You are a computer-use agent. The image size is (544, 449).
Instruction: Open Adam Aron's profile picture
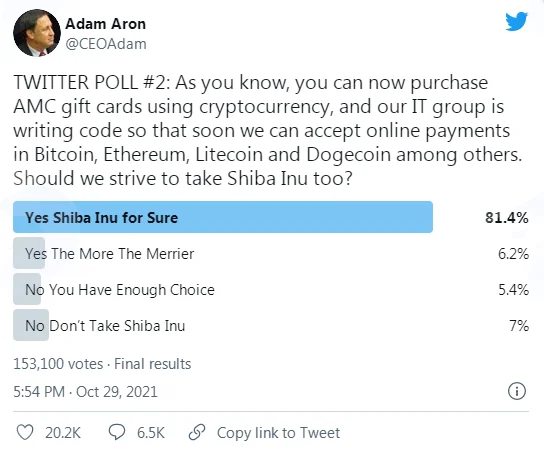click(37, 33)
